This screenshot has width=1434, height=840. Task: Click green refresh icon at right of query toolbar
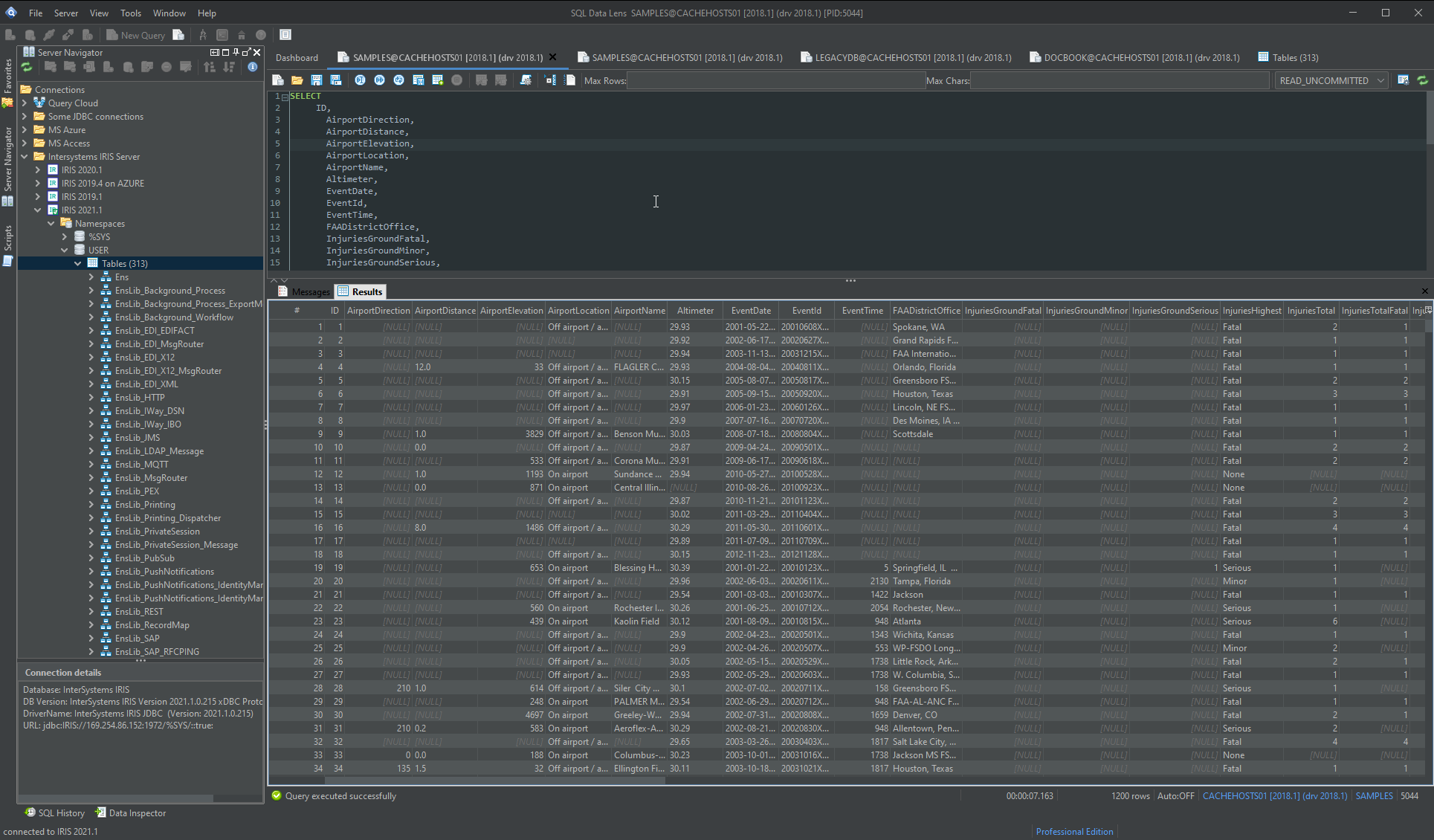click(1422, 80)
